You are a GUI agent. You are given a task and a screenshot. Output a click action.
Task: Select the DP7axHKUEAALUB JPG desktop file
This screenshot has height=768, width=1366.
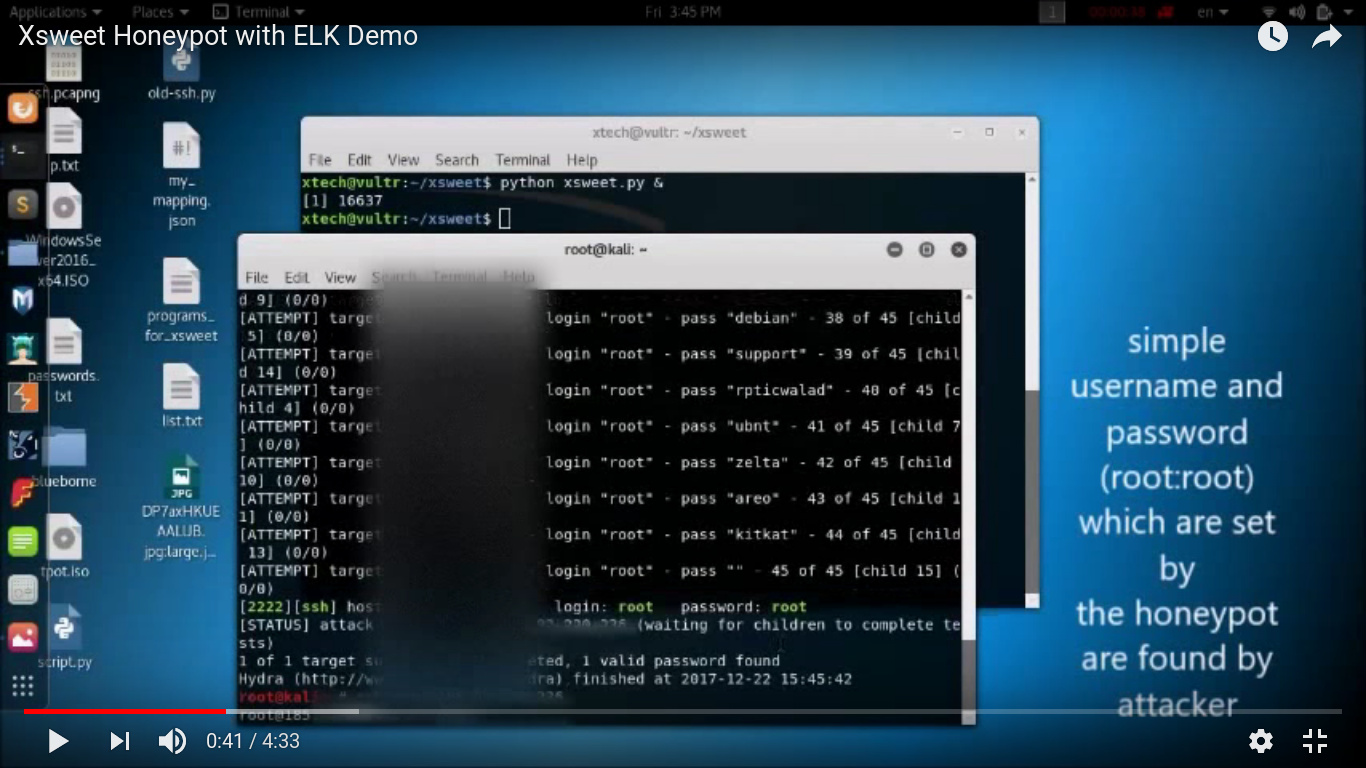pos(181,508)
